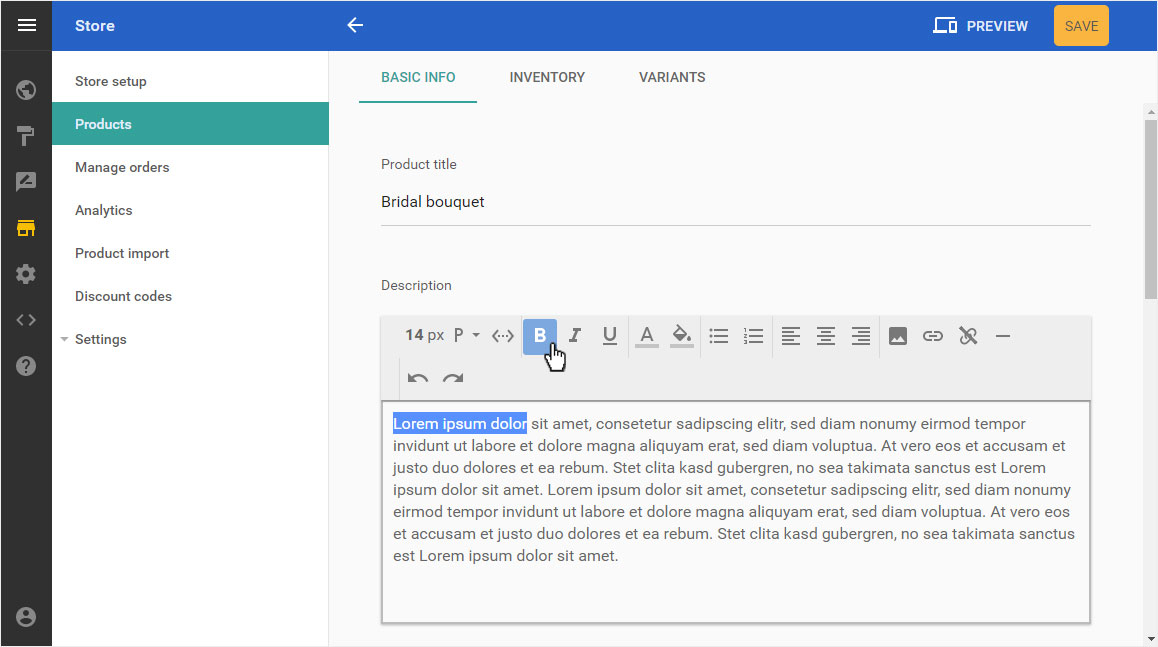Screen dimensions: 1158x647
Task: Click the vertical page scrollbar
Action: [1151, 209]
